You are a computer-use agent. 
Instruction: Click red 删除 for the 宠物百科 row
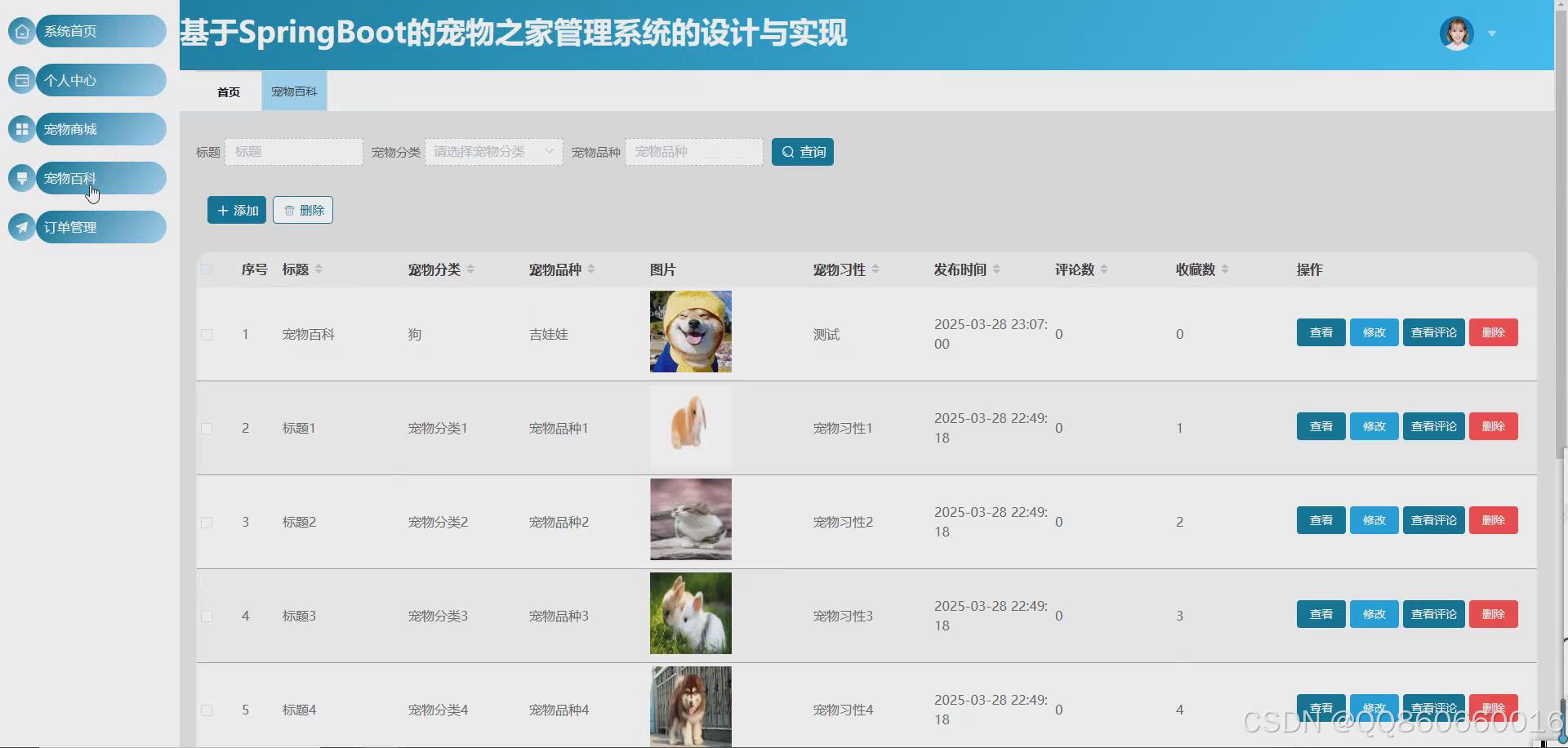tap(1494, 332)
